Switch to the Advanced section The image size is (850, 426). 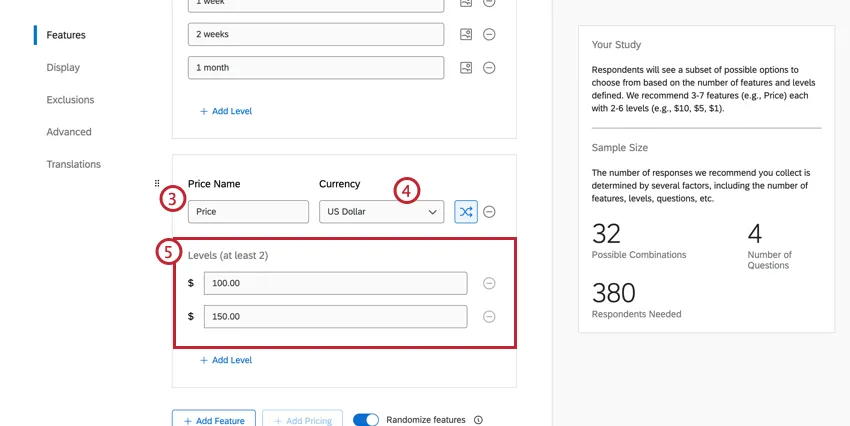(68, 132)
